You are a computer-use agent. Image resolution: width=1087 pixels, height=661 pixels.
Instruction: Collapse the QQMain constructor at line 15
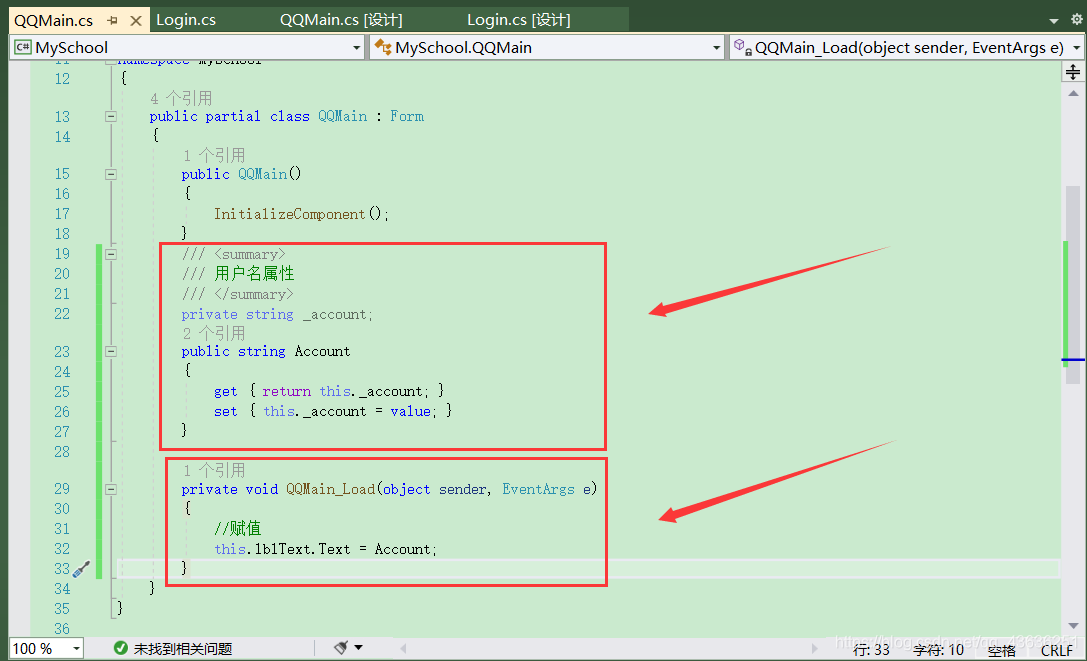111,174
